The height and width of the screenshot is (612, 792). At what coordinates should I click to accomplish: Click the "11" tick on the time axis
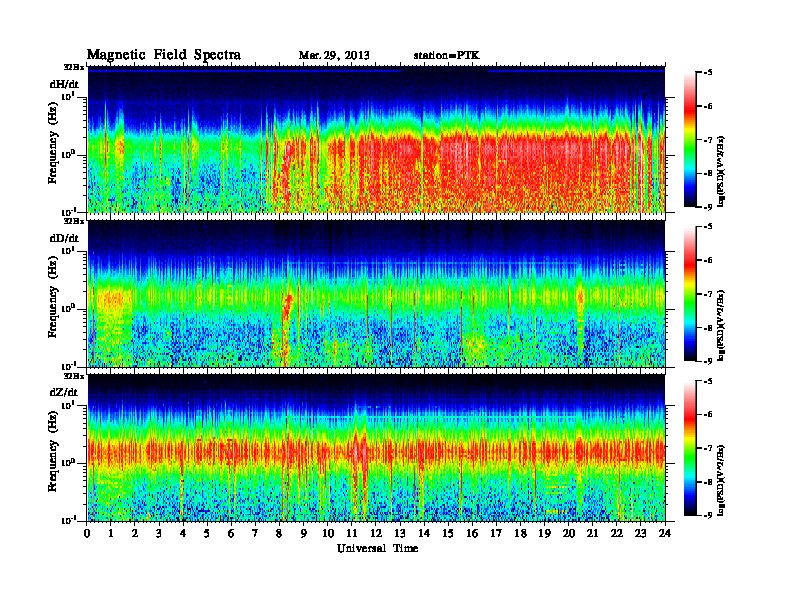352,534
